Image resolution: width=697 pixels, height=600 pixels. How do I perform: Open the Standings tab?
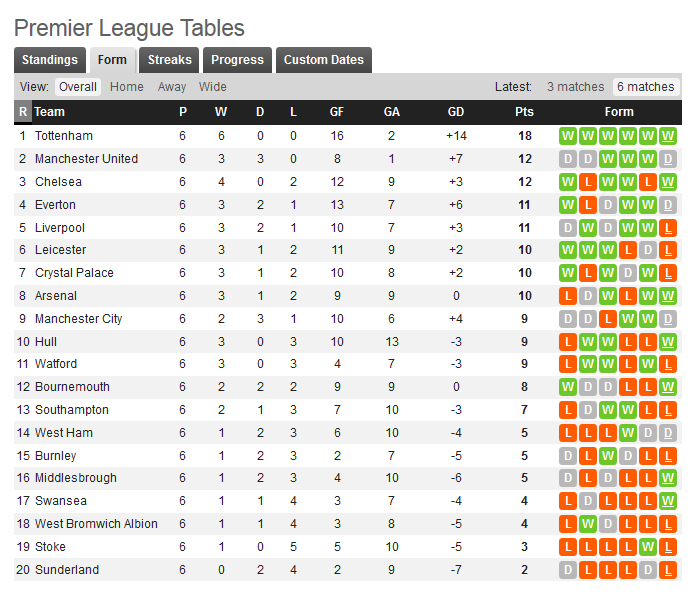[50, 60]
